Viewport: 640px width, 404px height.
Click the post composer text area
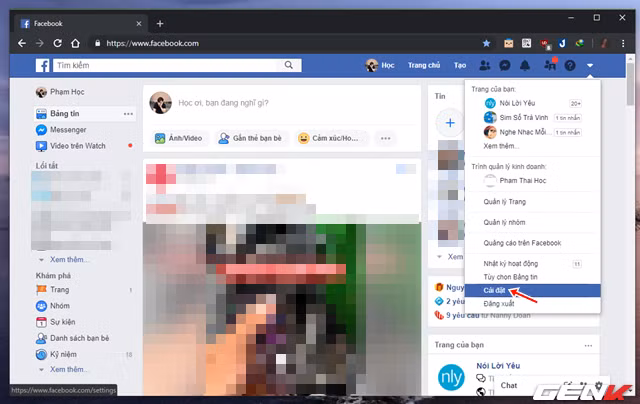point(223,103)
